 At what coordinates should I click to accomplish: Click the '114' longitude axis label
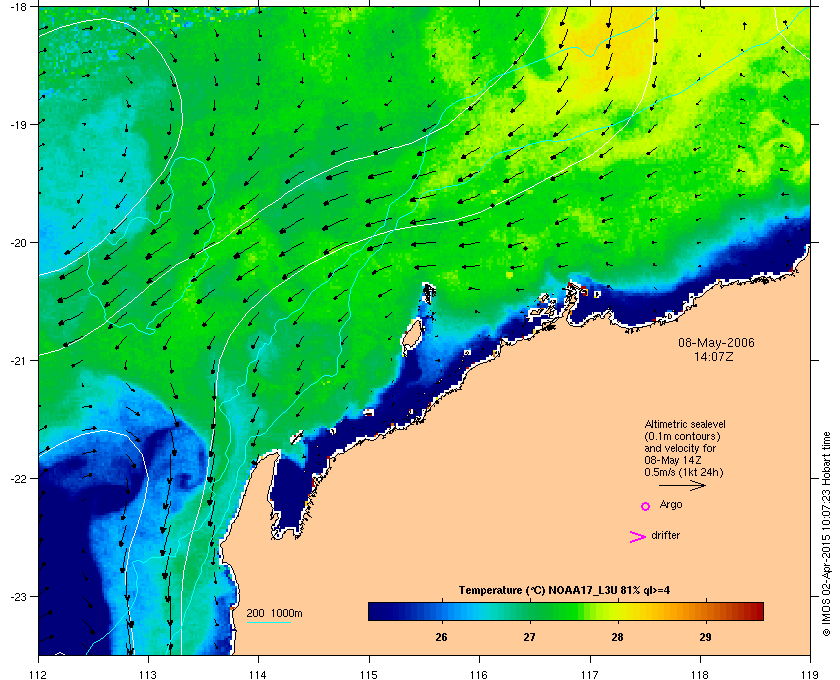point(258,675)
